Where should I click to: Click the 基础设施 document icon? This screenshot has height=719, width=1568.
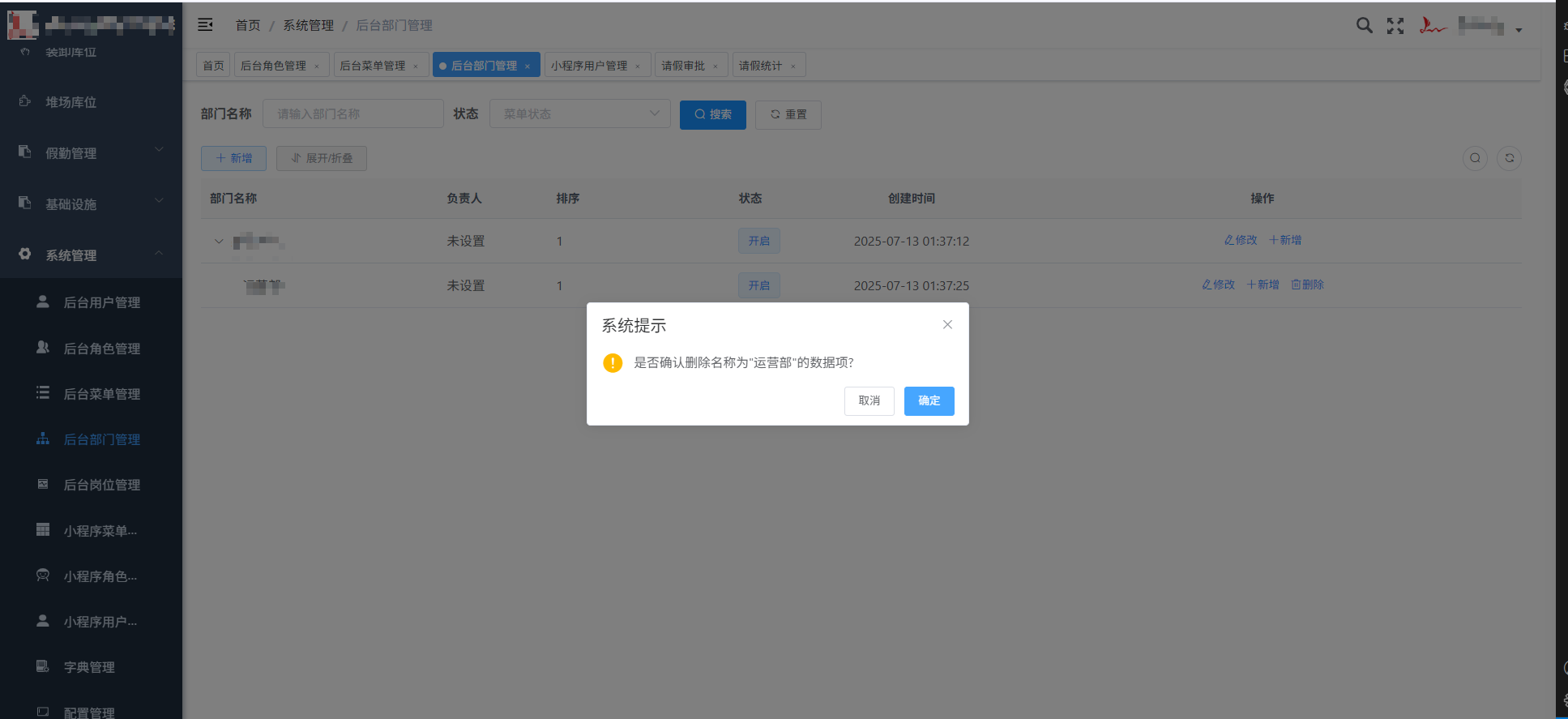(25, 203)
